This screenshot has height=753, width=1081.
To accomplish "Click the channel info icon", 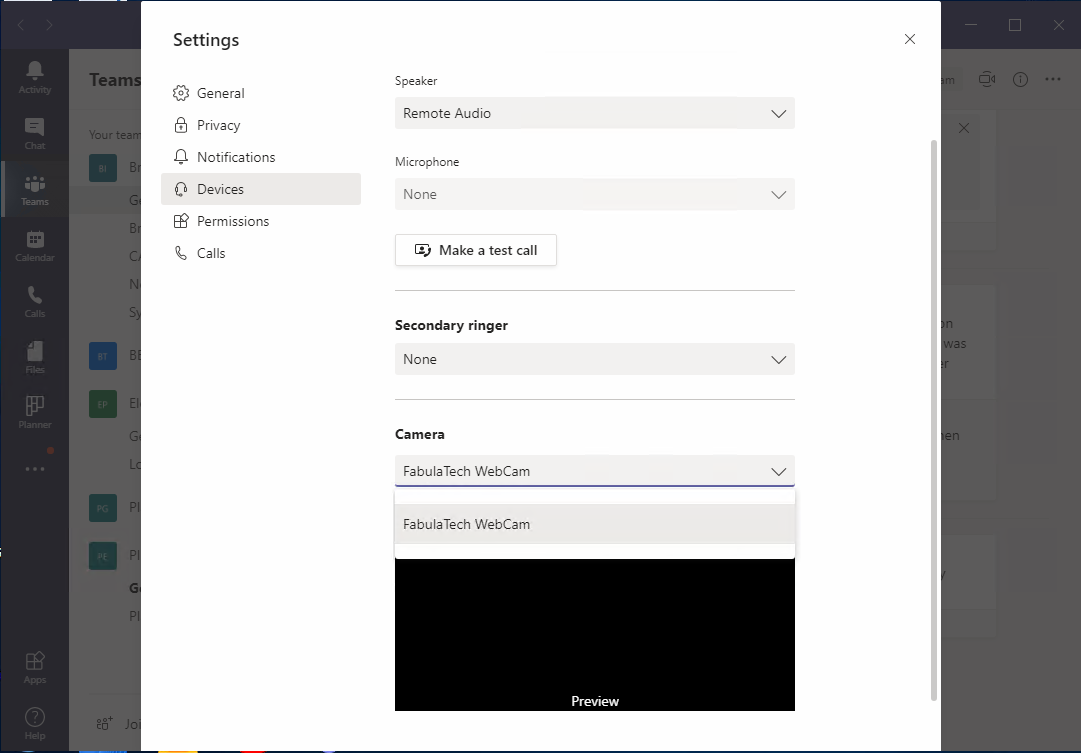I will pyautogui.click(x=1020, y=79).
